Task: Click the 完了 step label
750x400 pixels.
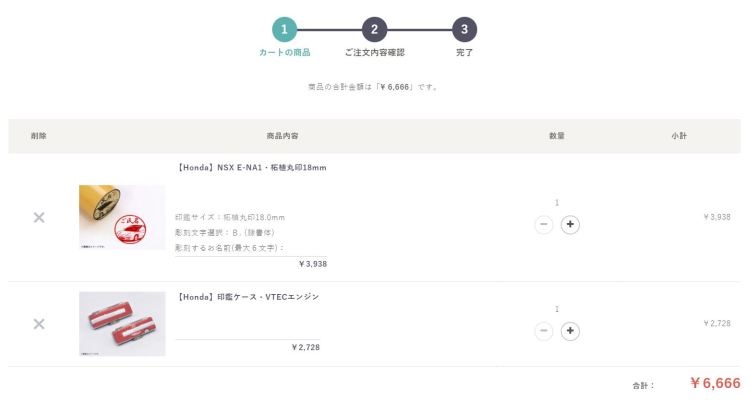Action: tap(464, 52)
